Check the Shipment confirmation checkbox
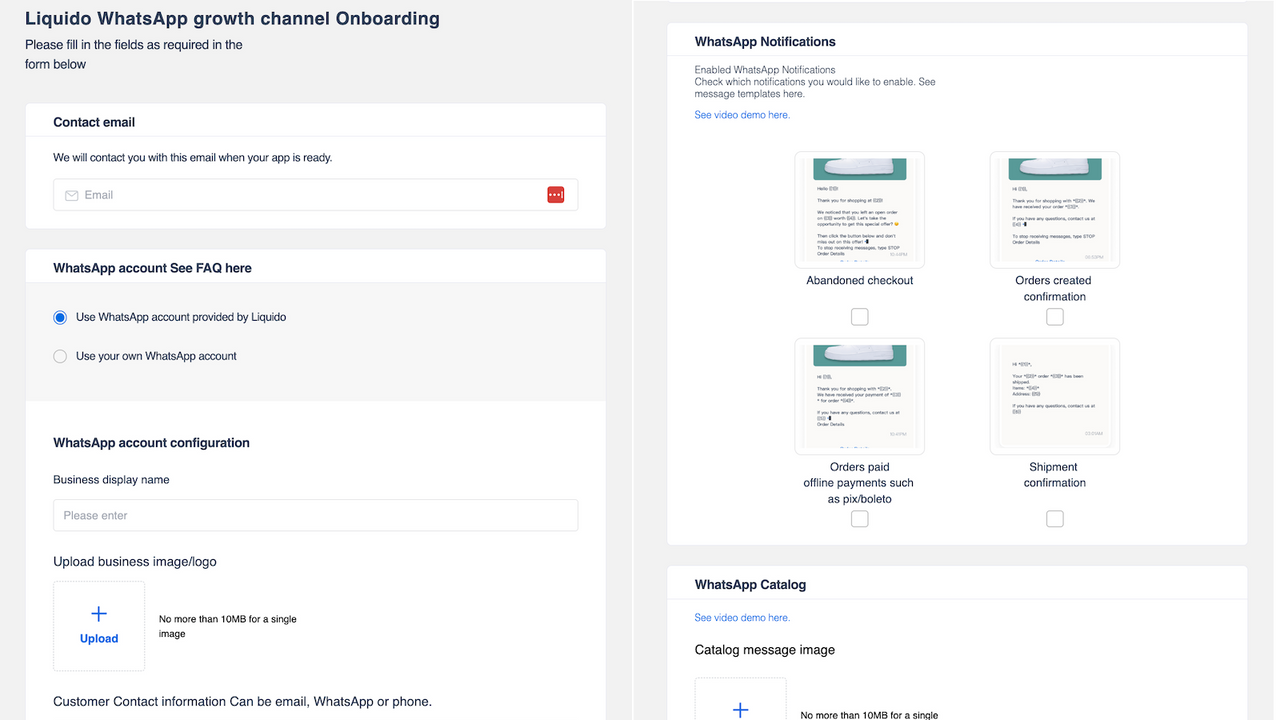This screenshot has height=720, width=1280. (x=1055, y=519)
